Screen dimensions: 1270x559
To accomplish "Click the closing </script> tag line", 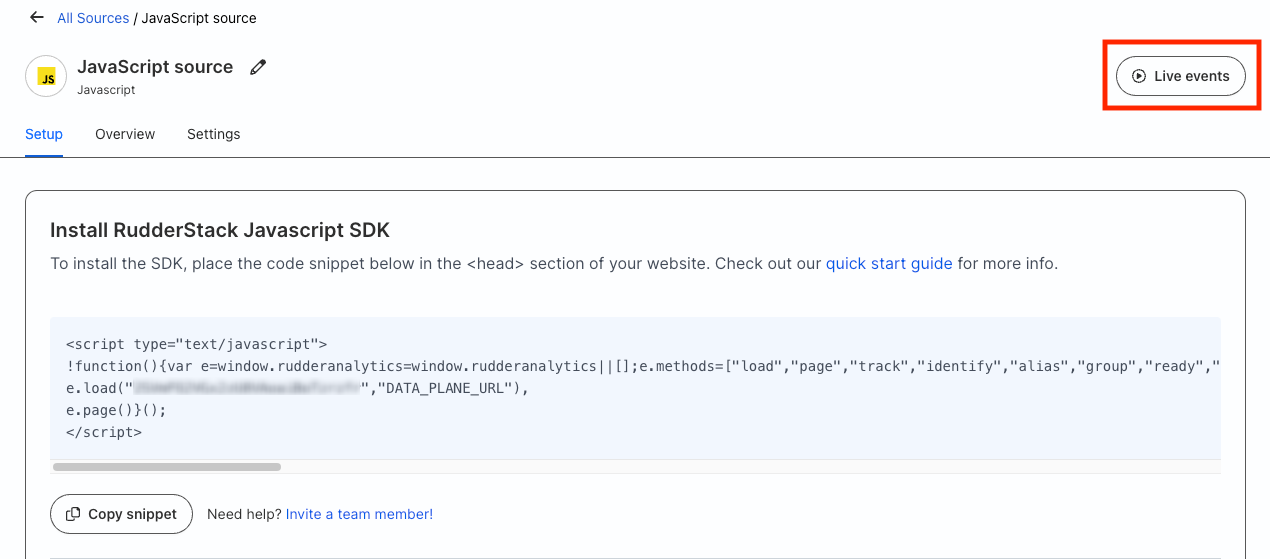I will (x=104, y=432).
